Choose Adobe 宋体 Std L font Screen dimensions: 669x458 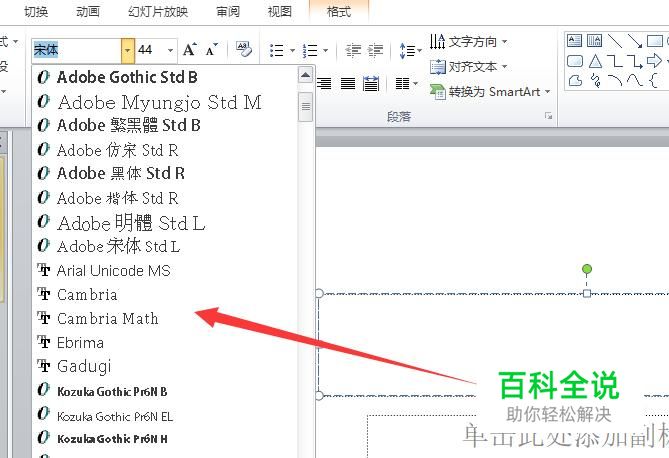coord(165,246)
